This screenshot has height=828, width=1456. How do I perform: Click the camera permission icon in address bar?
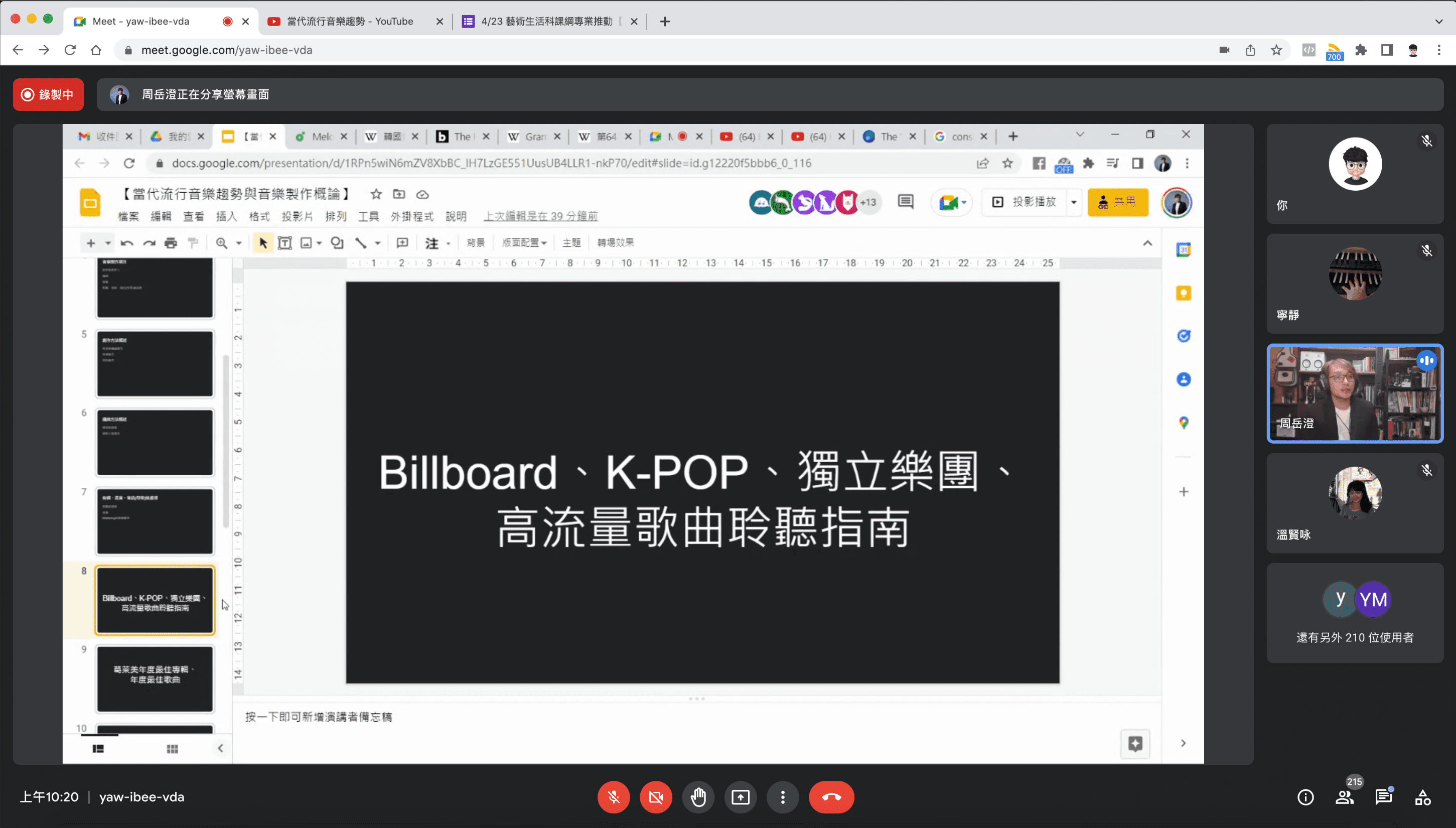click(1225, 50)
